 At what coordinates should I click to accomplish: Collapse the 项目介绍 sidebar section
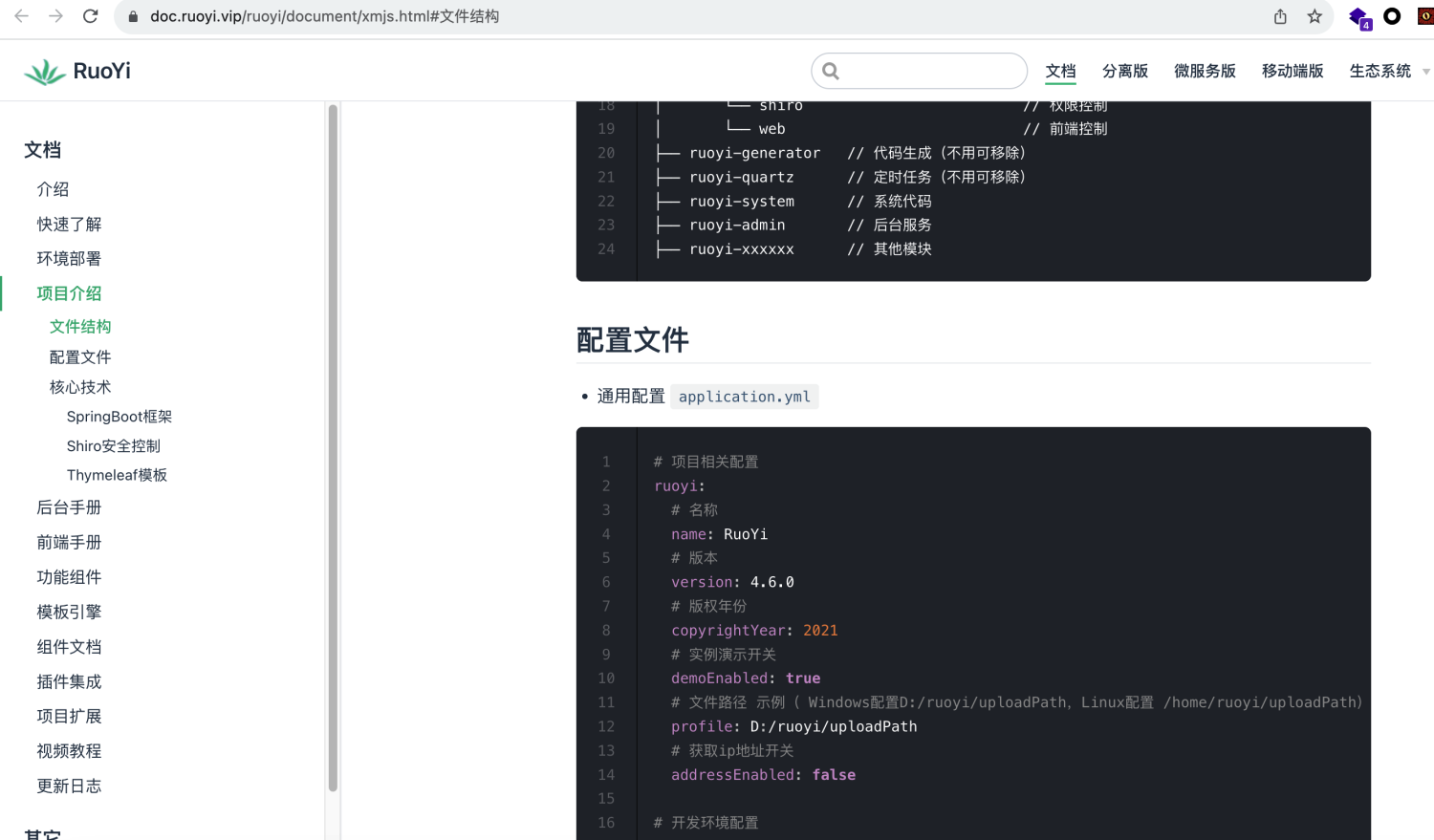[x=69, y=293]
